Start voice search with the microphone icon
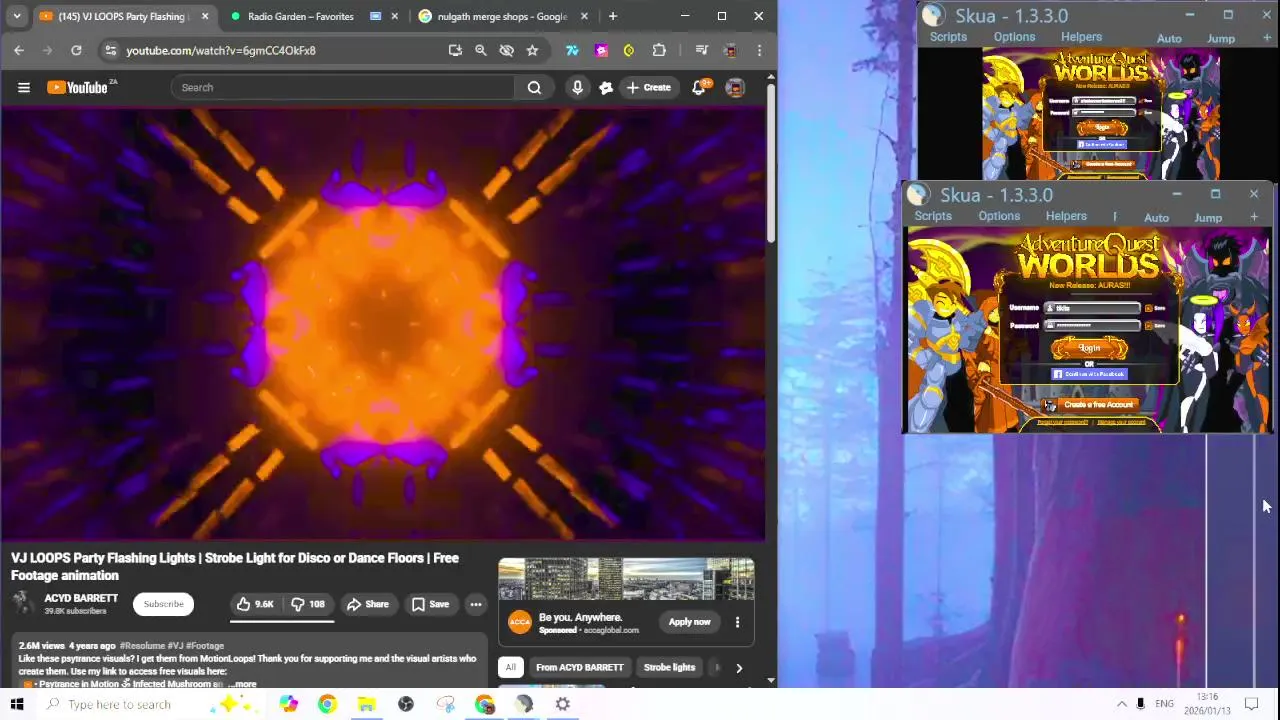This screenshot has height=720, width=1280. point(577,87)
